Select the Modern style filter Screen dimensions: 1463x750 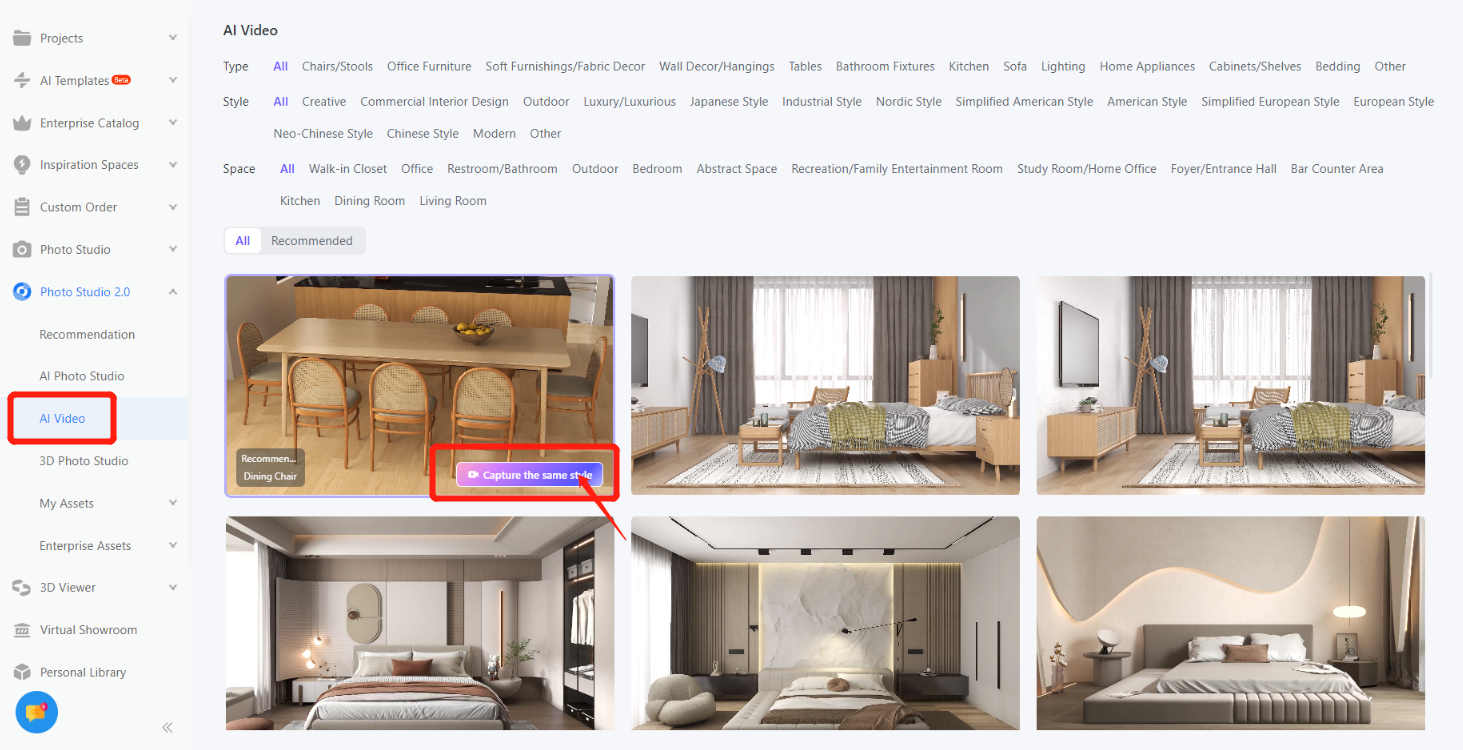click(494, 133)
